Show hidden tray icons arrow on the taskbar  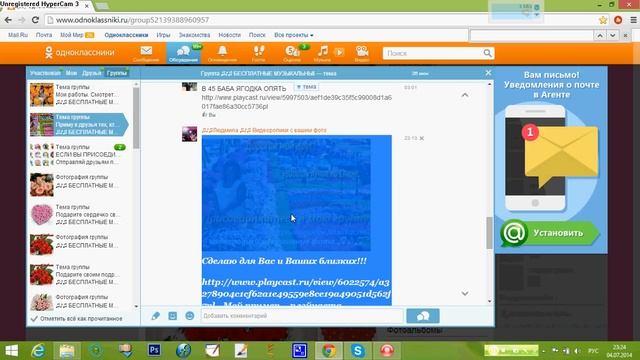pyautogui.click(x=543, y=351)
